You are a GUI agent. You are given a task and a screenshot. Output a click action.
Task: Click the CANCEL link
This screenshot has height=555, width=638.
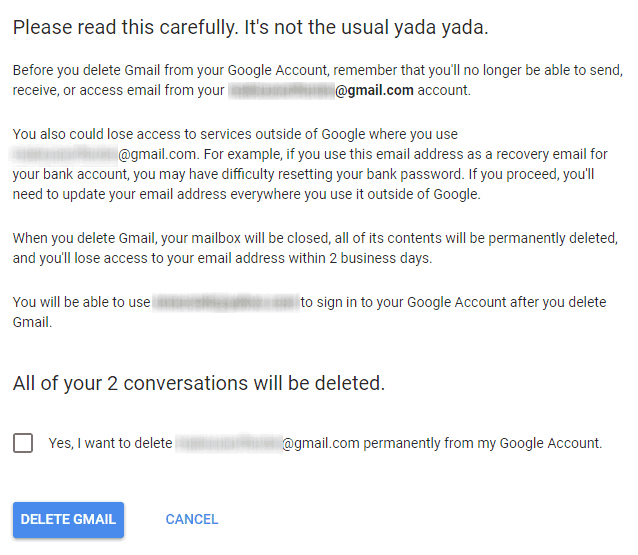(x=191, y=519)
